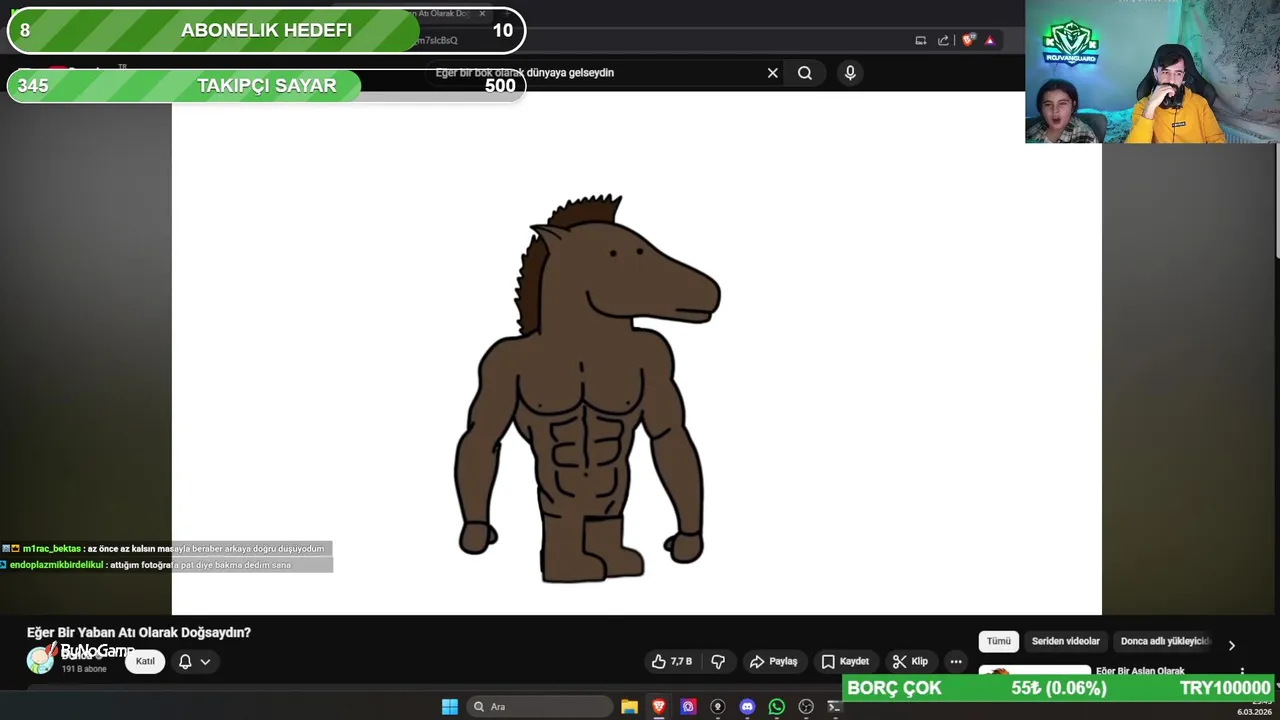Image resolution: width=1280 pixels, height=720 pixels.
Task: Open terminal app from taskbar
Action: [x=834, y=707]
